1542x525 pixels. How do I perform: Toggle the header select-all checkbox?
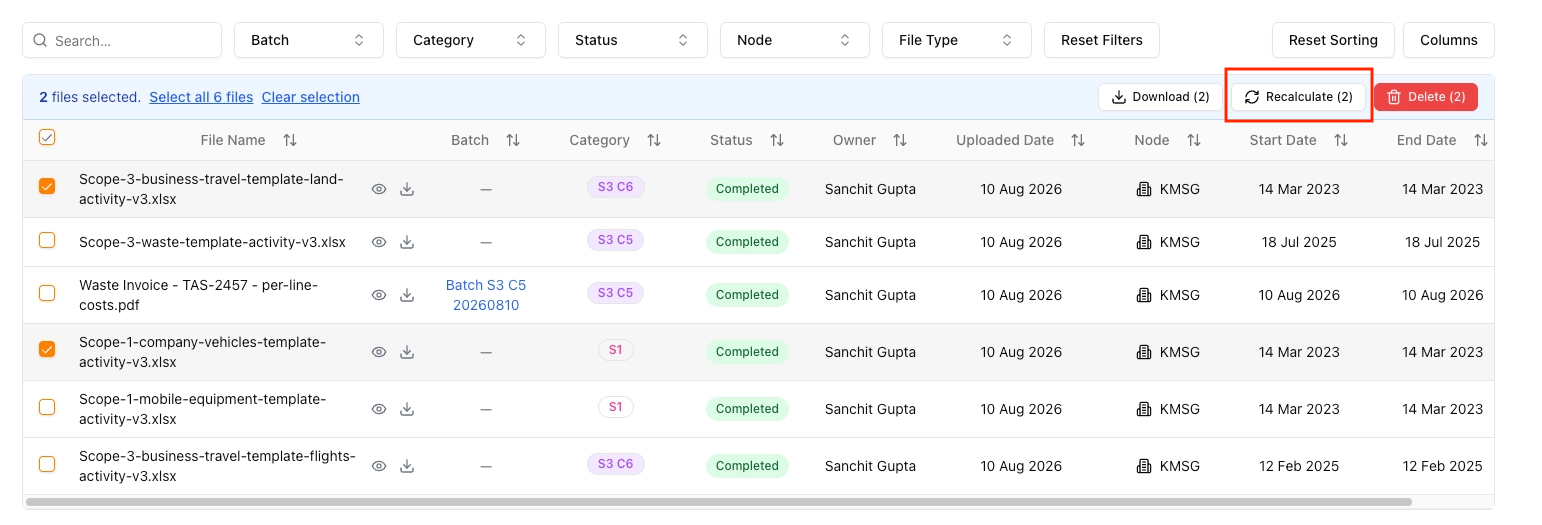[47, 138]
